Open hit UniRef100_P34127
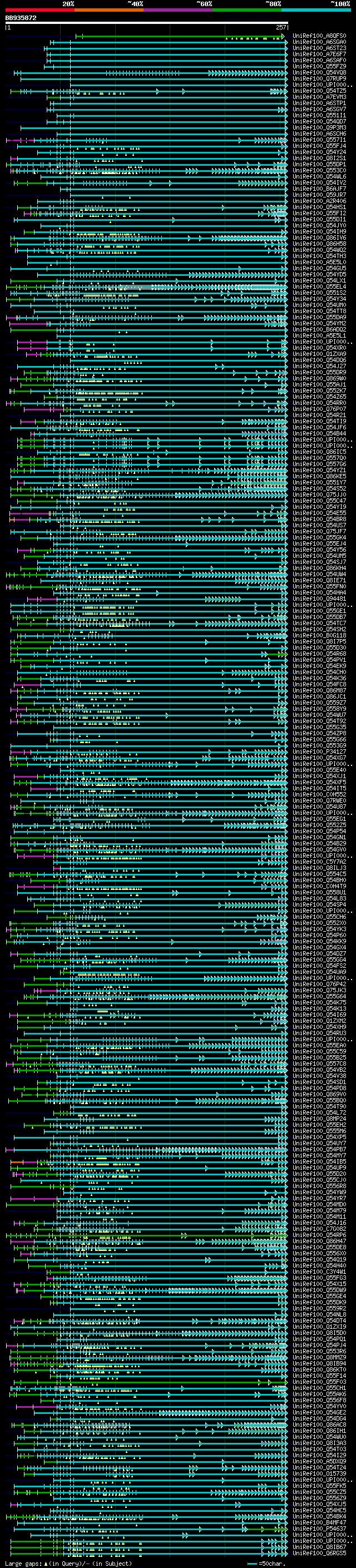356x1568 pixels. tap(319, 751)
